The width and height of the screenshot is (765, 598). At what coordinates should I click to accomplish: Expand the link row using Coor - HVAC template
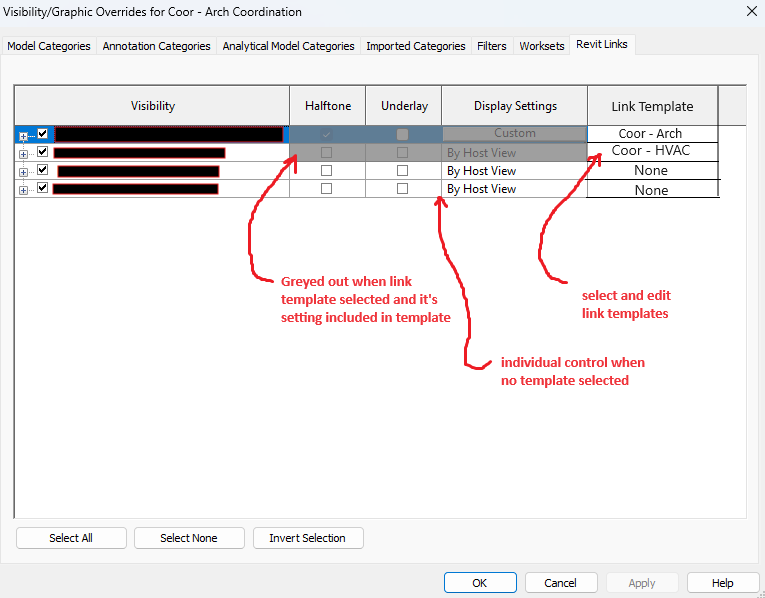click(23, 154)
